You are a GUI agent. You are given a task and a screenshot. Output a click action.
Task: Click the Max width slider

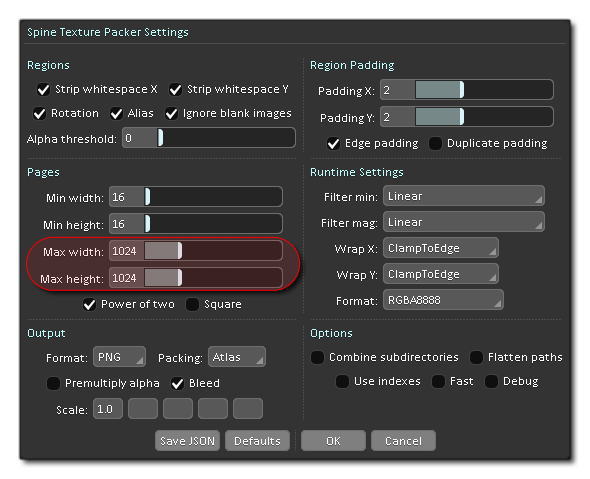pos(213,251)
